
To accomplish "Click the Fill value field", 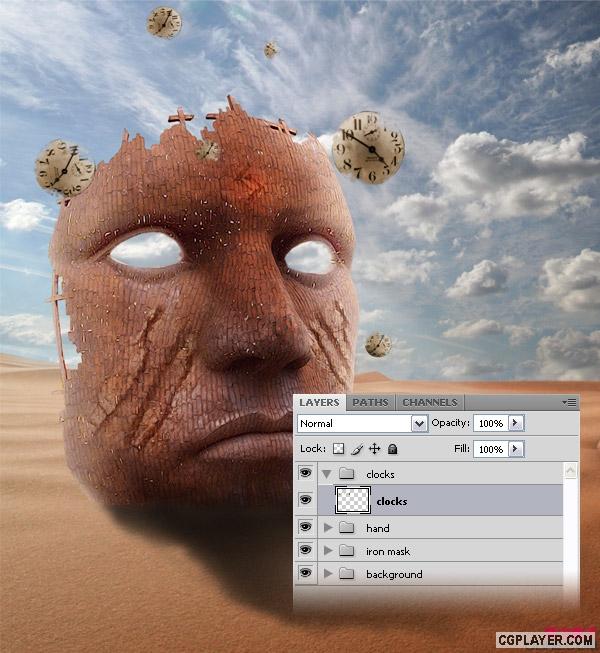I will pyautogui.click(x=490, y=449).
